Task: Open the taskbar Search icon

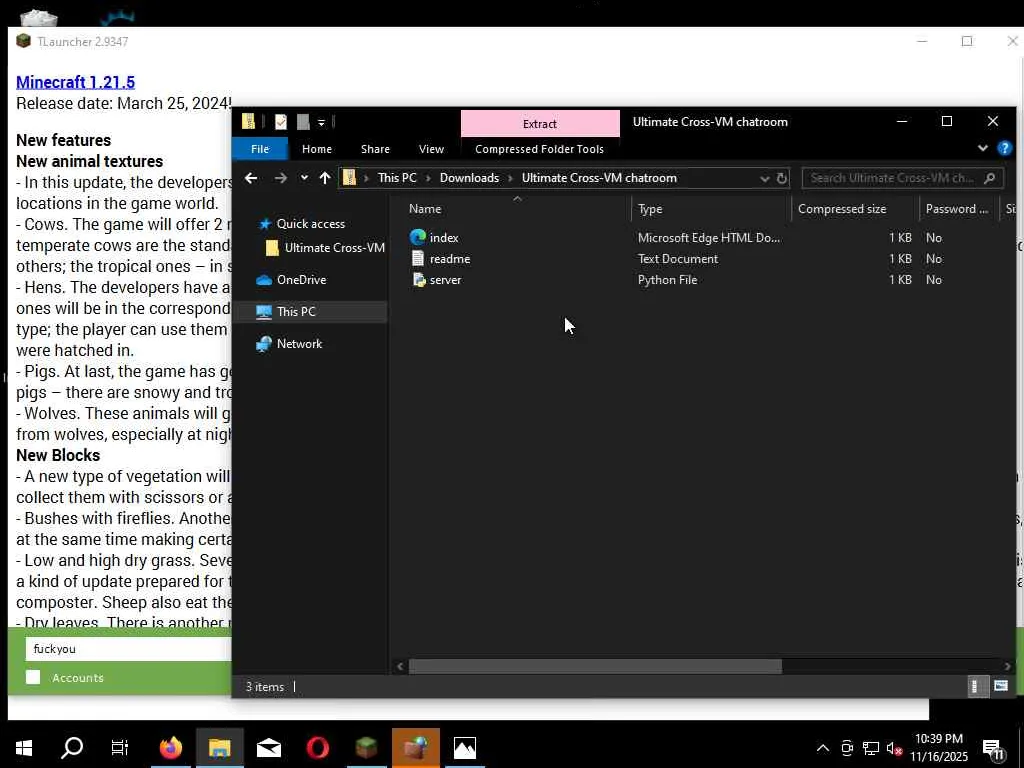Action: tap(72, 748)
